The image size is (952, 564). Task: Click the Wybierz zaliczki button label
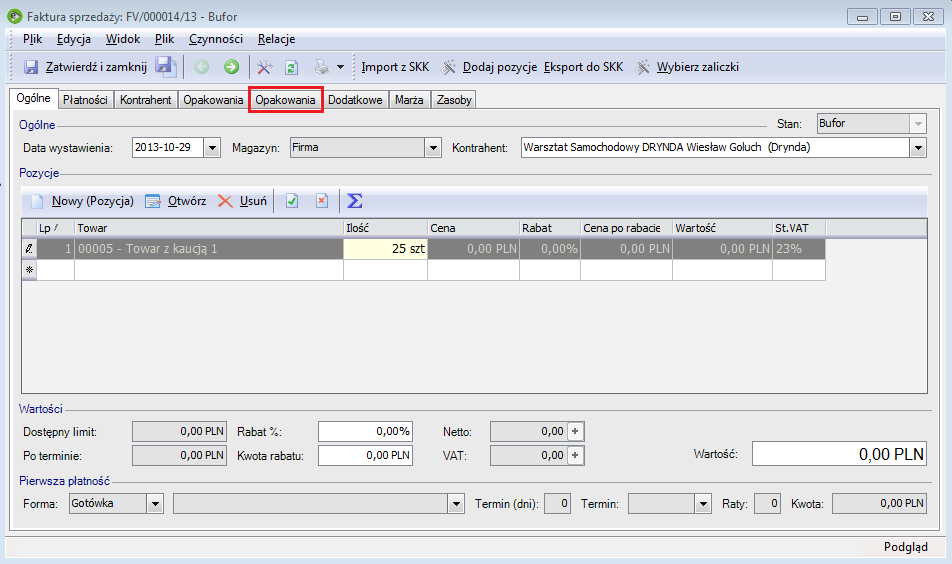coord(698,67)
